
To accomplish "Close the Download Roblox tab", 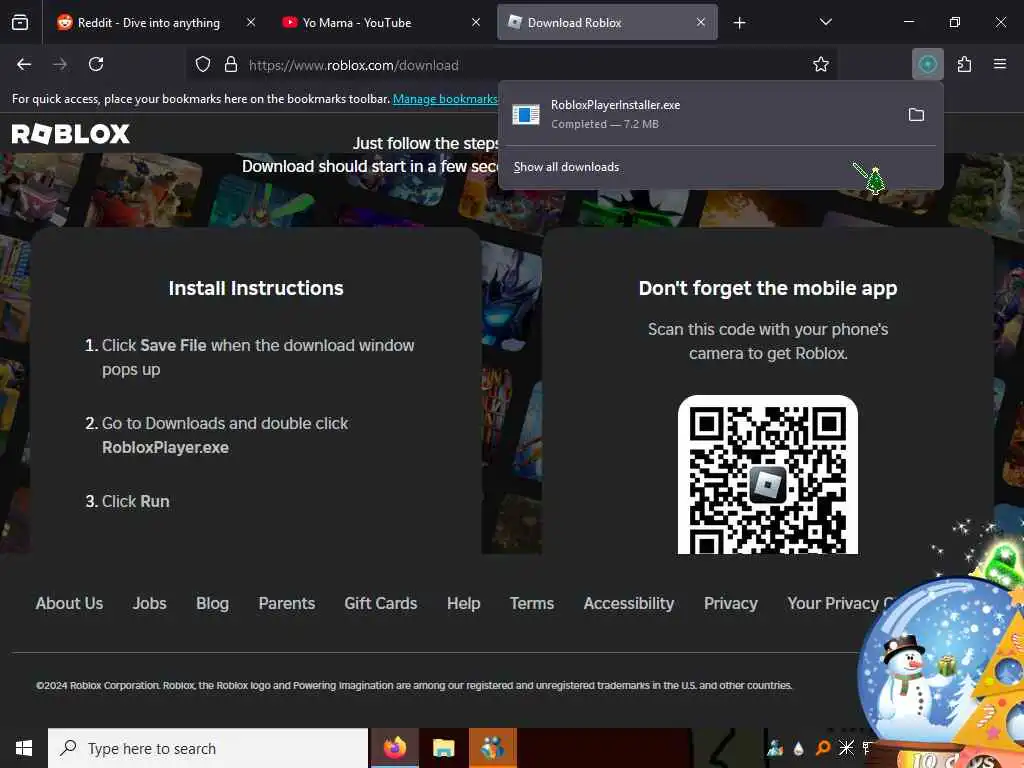I will click(701, 22).
